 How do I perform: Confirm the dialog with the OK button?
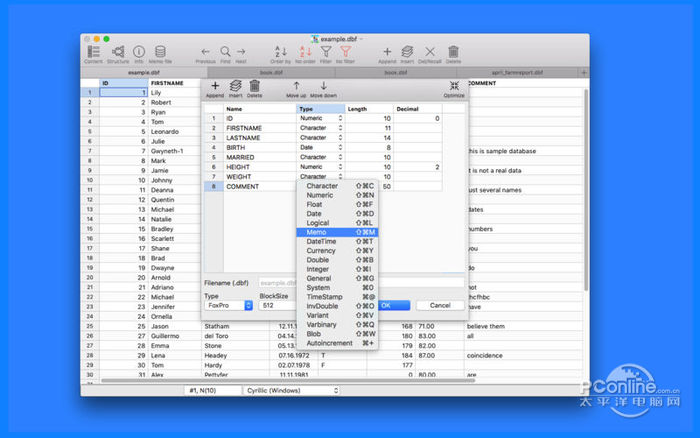[386, 305]
